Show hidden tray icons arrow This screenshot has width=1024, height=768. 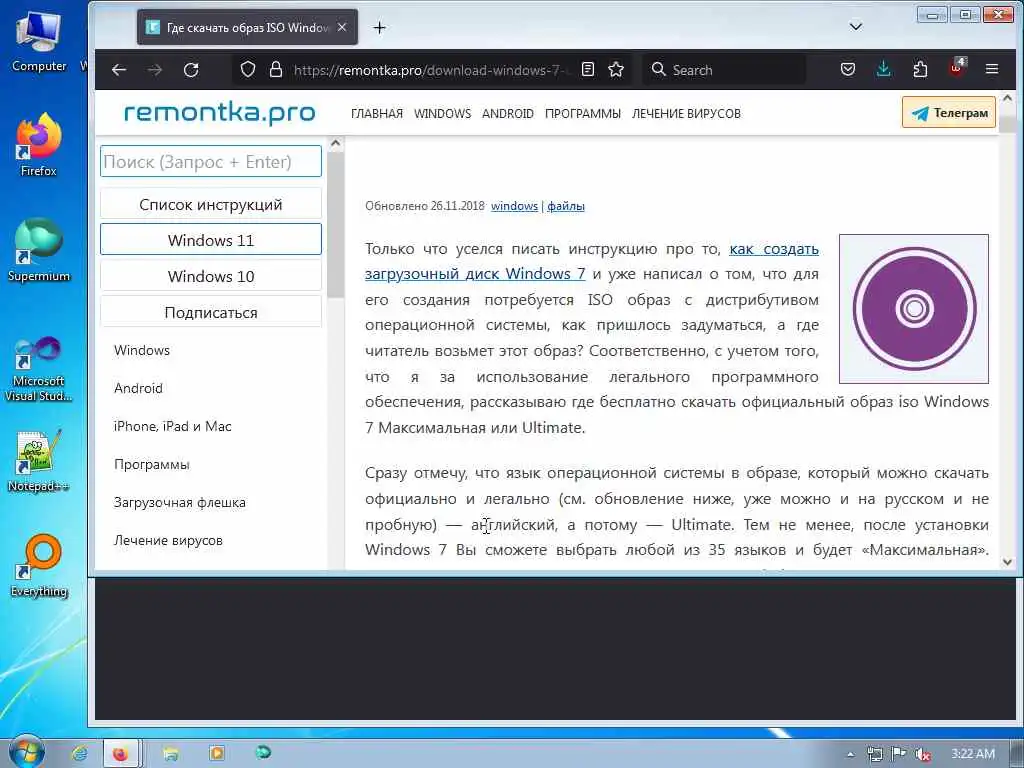click(850, 754)
